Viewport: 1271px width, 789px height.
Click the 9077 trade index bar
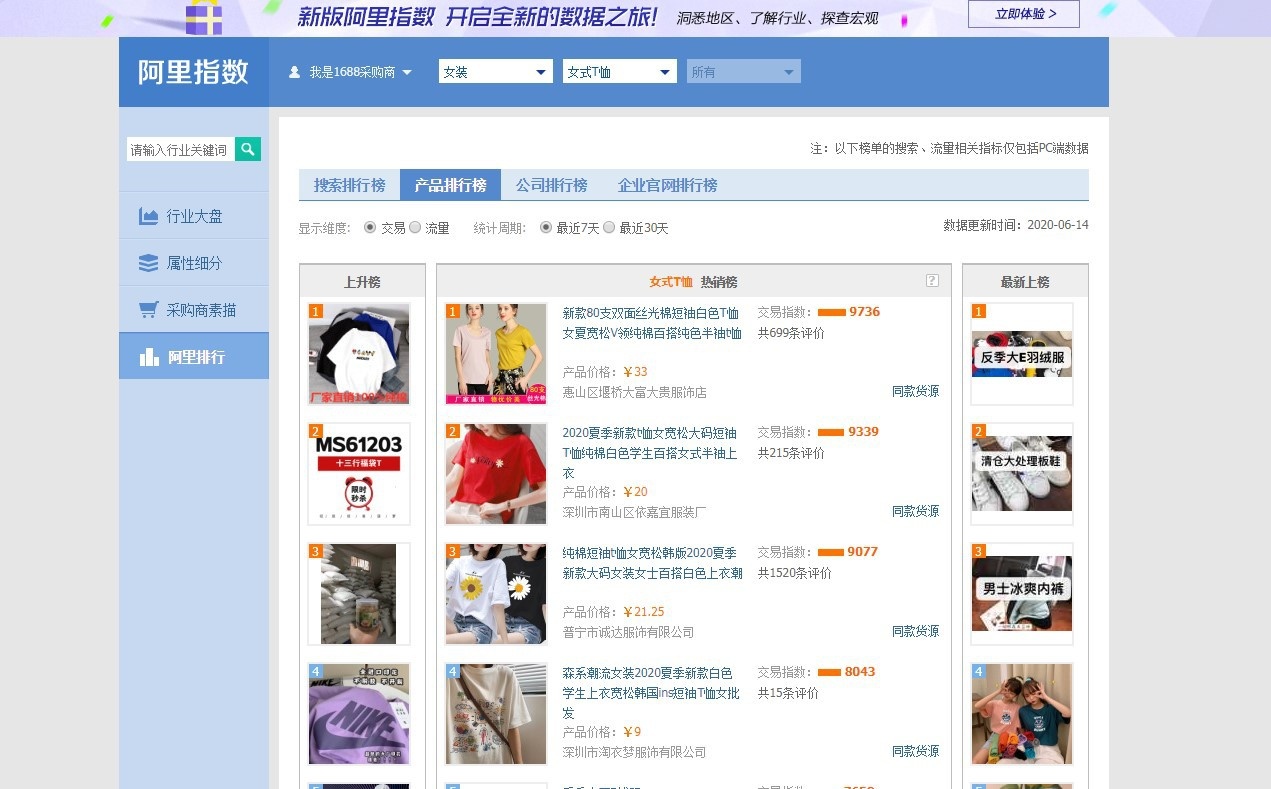click(x=831, y=552)
